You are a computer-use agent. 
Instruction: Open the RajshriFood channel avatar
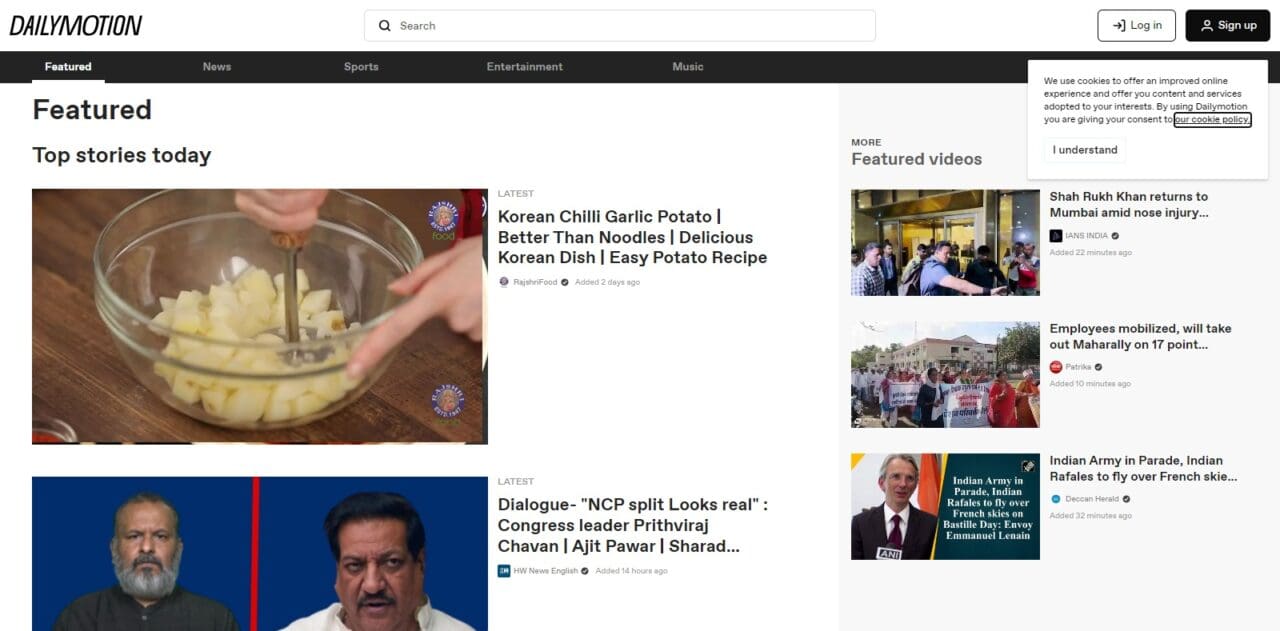pos(504,282)
